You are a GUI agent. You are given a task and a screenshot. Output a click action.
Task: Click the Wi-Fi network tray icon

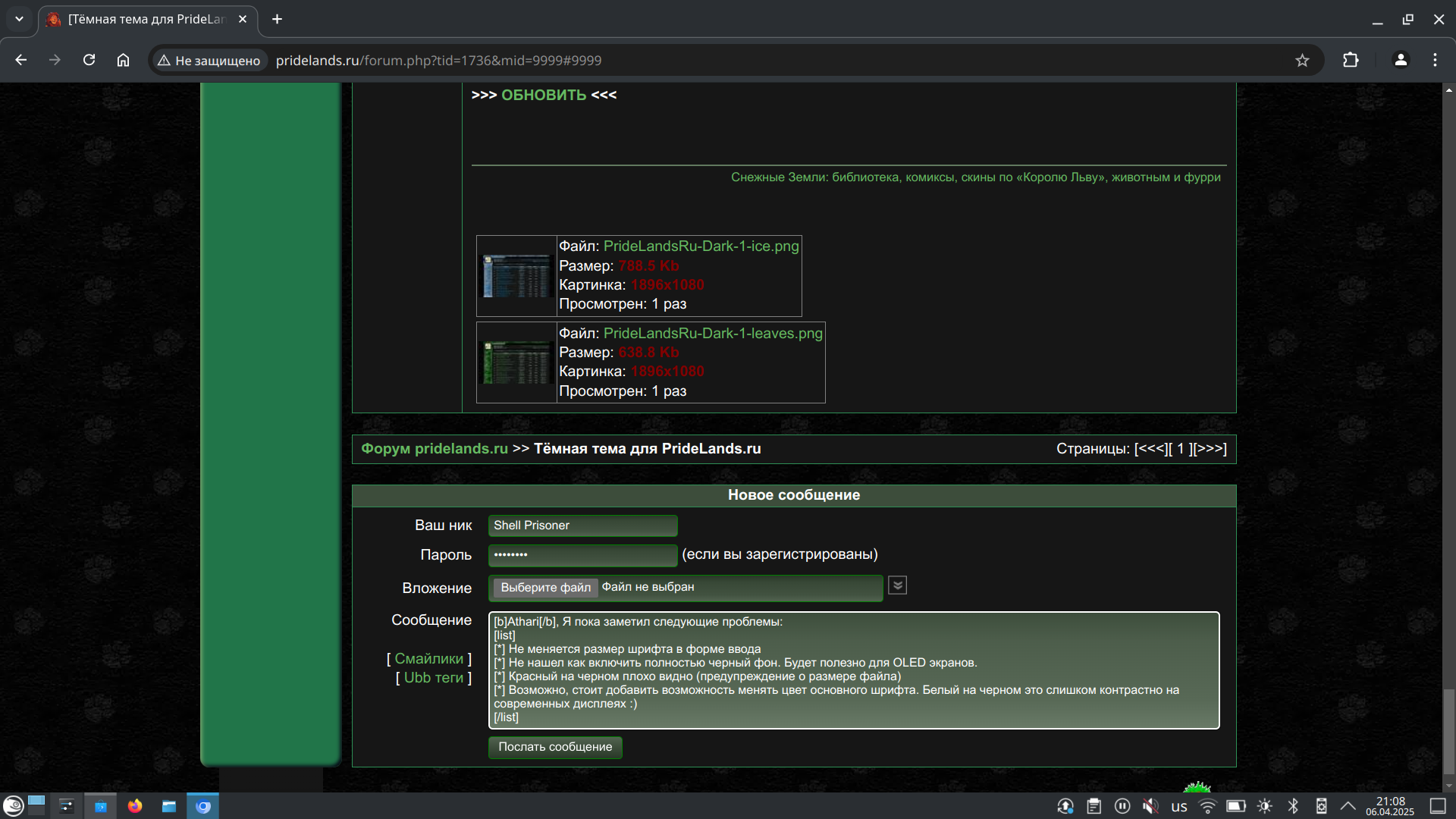1207,806
